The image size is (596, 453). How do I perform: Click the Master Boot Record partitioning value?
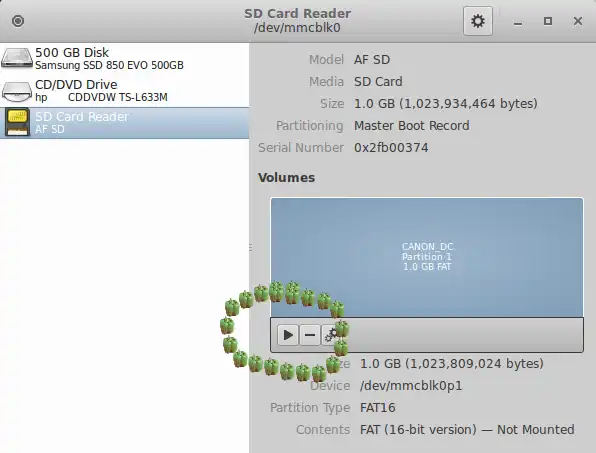(412, 126)
